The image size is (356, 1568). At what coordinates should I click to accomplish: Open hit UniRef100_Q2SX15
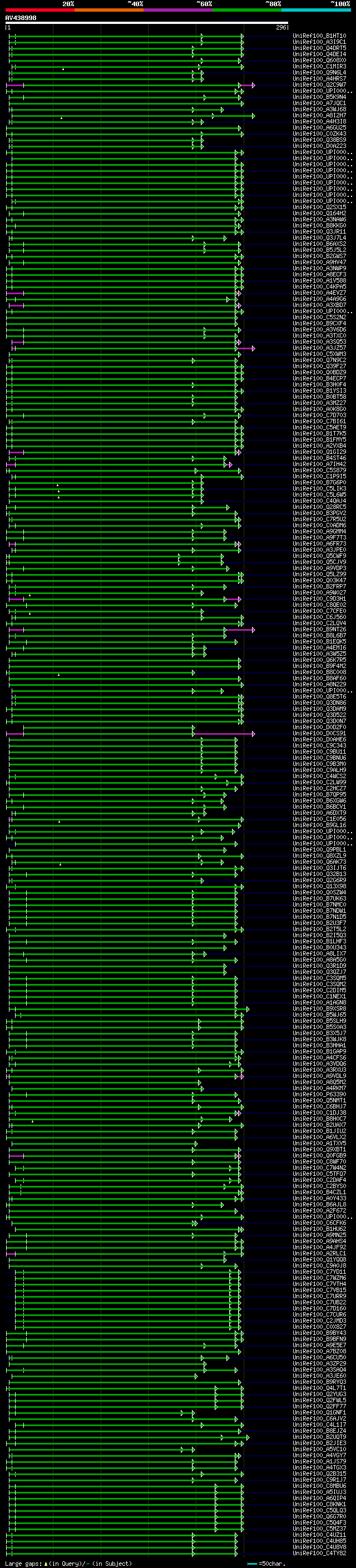click(x=319, y=207)
